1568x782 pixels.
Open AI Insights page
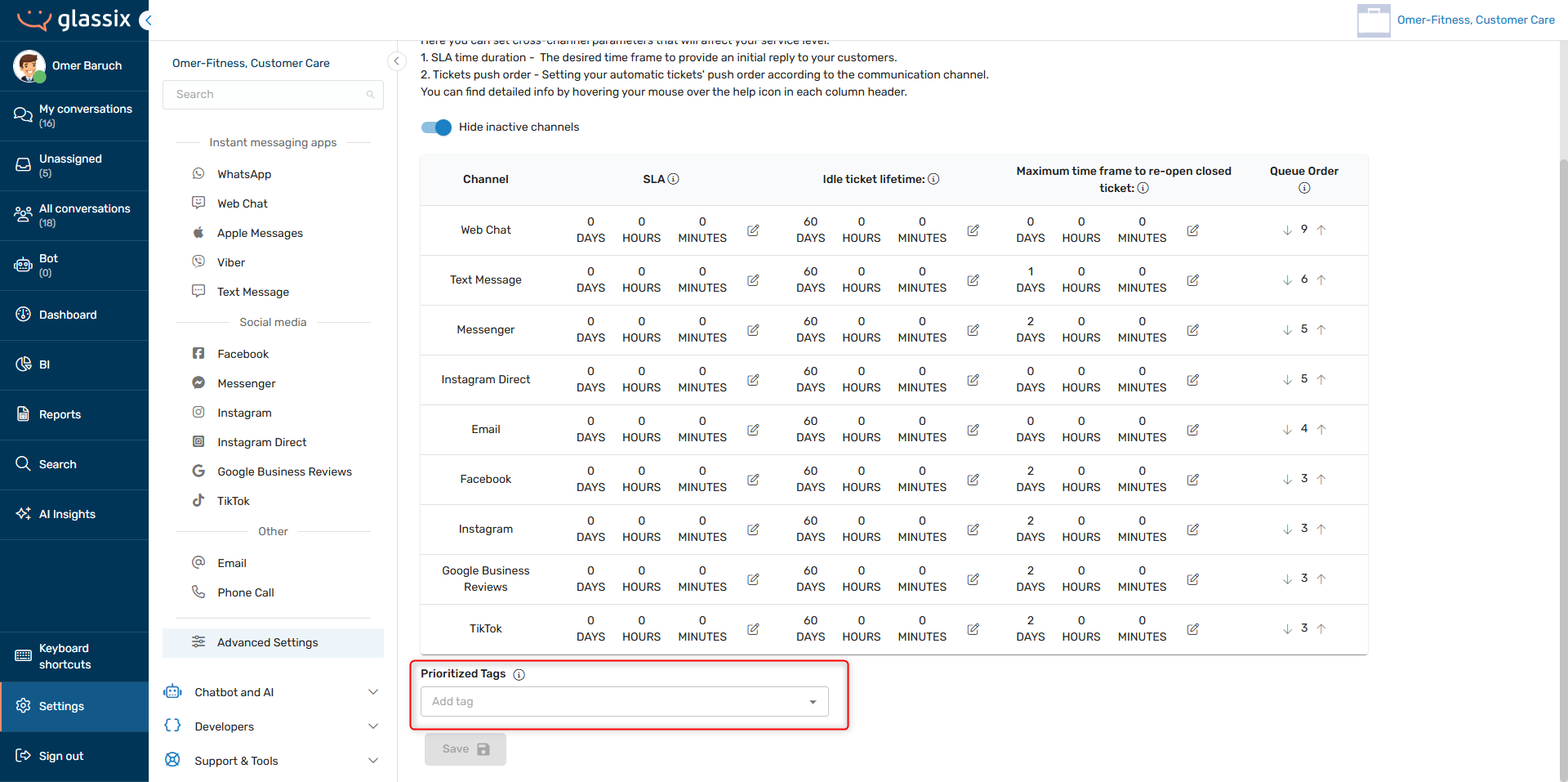74,515
